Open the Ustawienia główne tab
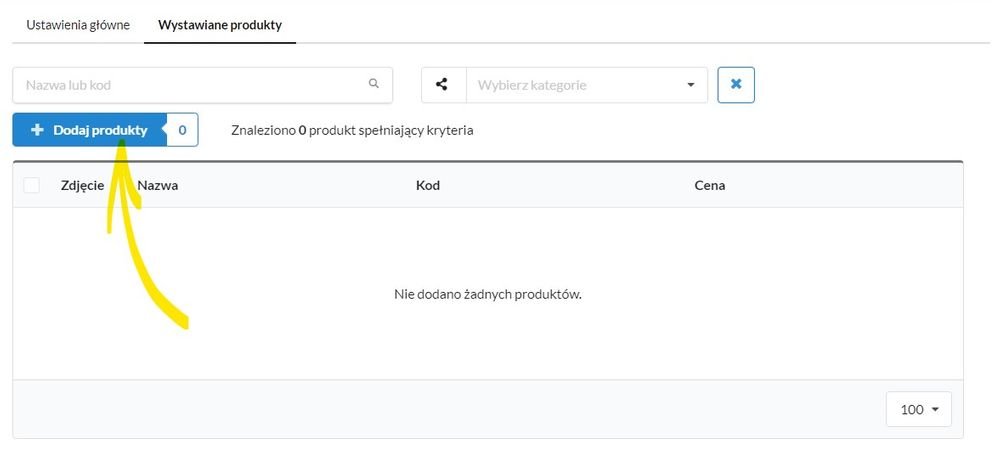 click(x=78, y=26)
